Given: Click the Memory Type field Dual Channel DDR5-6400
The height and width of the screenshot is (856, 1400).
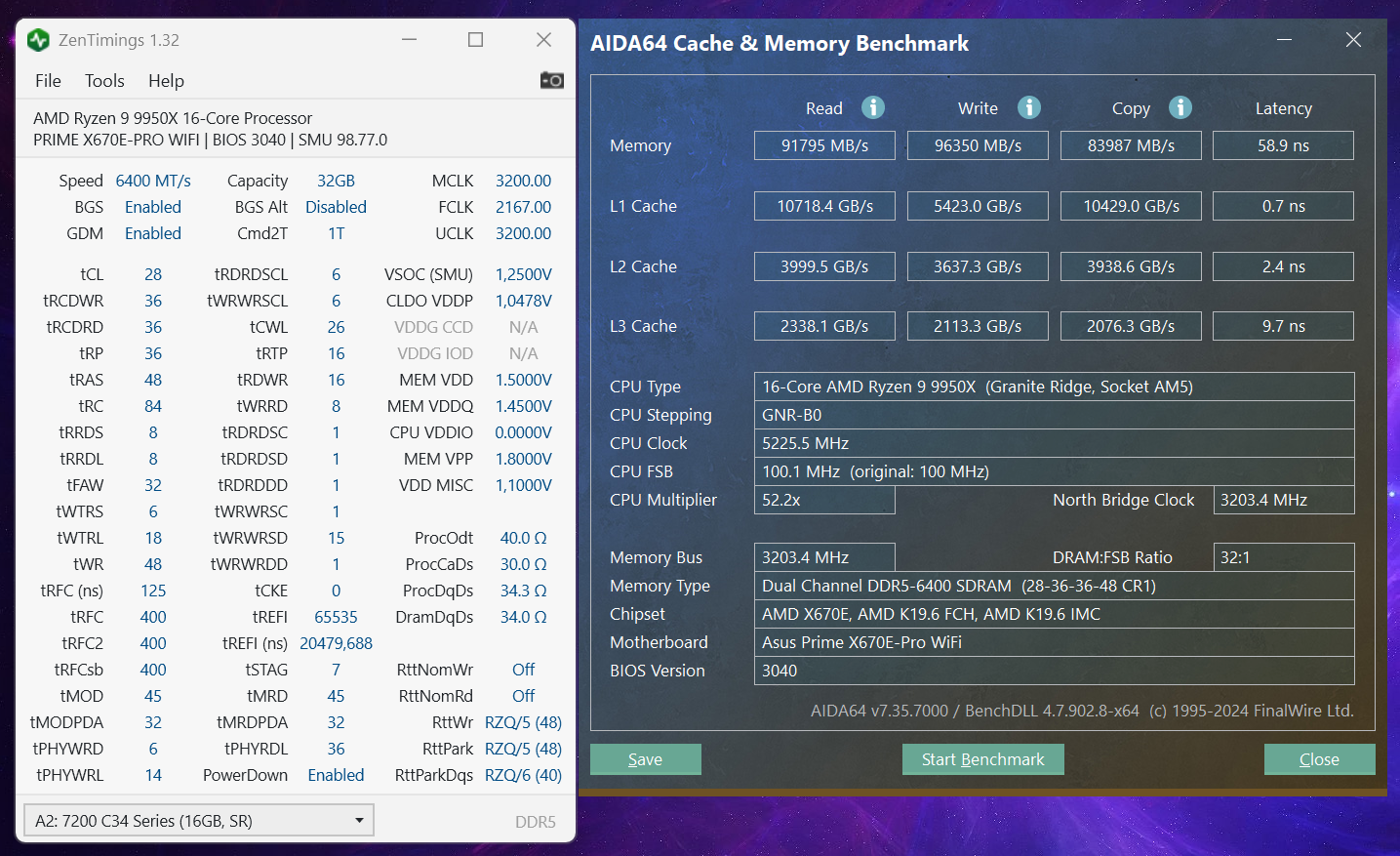Looking at the screenshot, I should (x=1054, y=586).
